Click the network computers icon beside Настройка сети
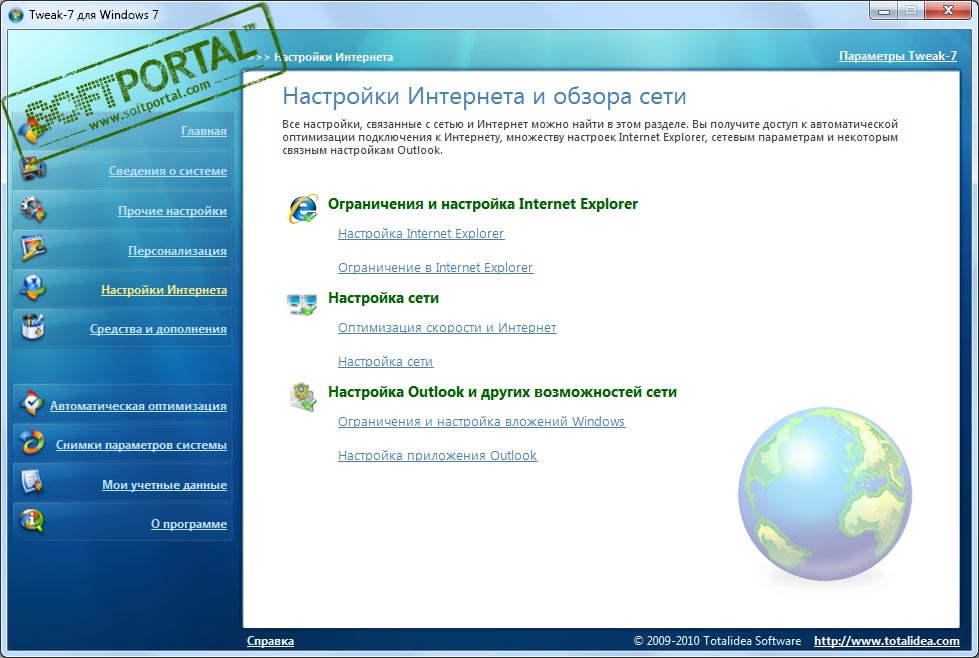 point(303,304)
